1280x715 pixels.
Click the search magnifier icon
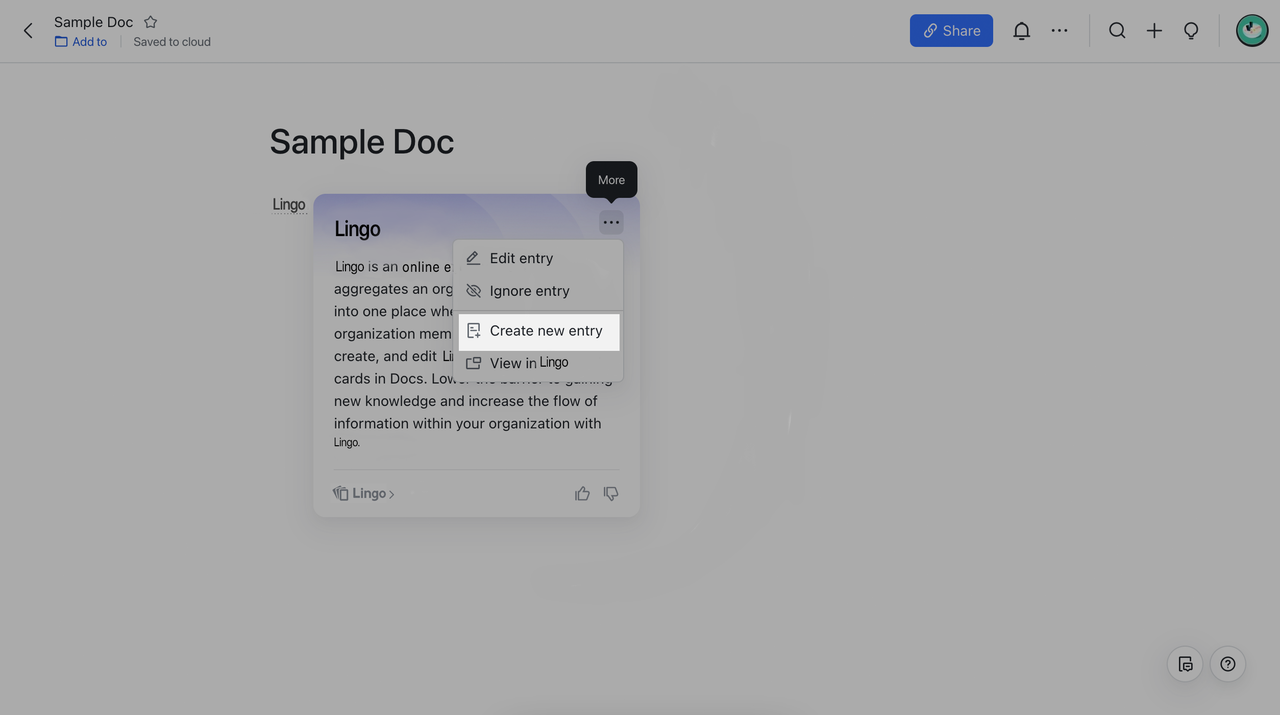[x=1117, y=31]
